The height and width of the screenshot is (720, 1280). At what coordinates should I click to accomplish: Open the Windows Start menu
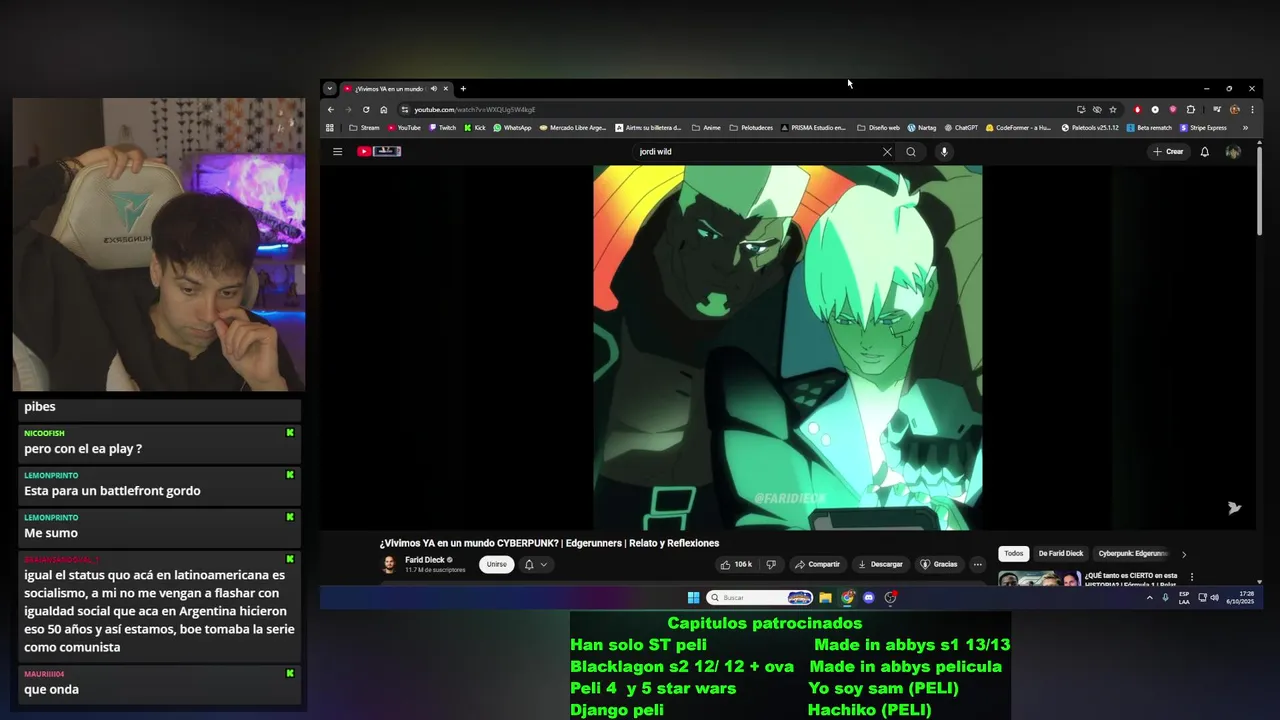tap(693, 598)
